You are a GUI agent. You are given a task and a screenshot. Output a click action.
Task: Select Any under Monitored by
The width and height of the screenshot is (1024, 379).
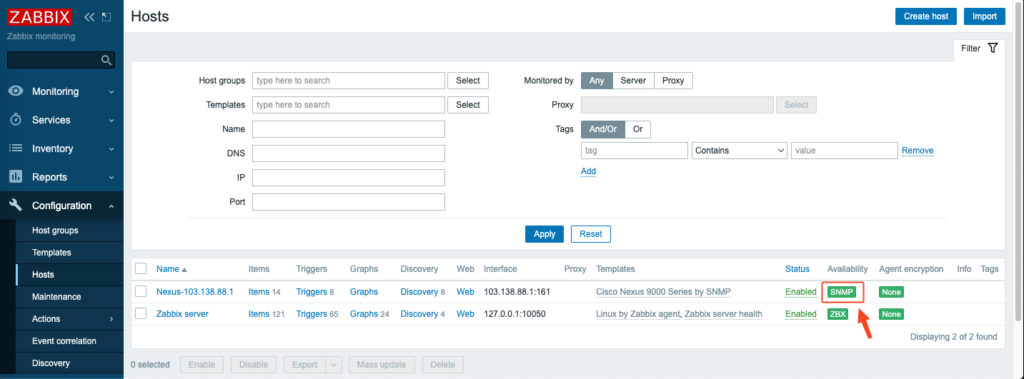tap(597, 80)
